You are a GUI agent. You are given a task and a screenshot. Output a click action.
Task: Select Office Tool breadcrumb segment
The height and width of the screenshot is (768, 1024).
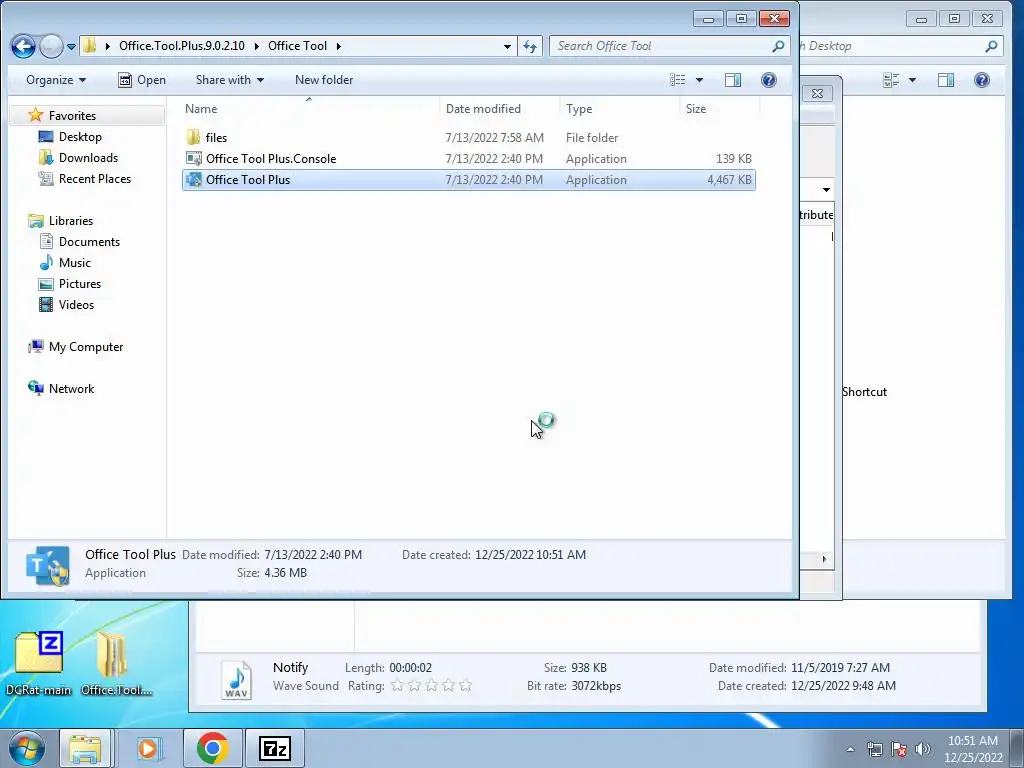point(297,46)
